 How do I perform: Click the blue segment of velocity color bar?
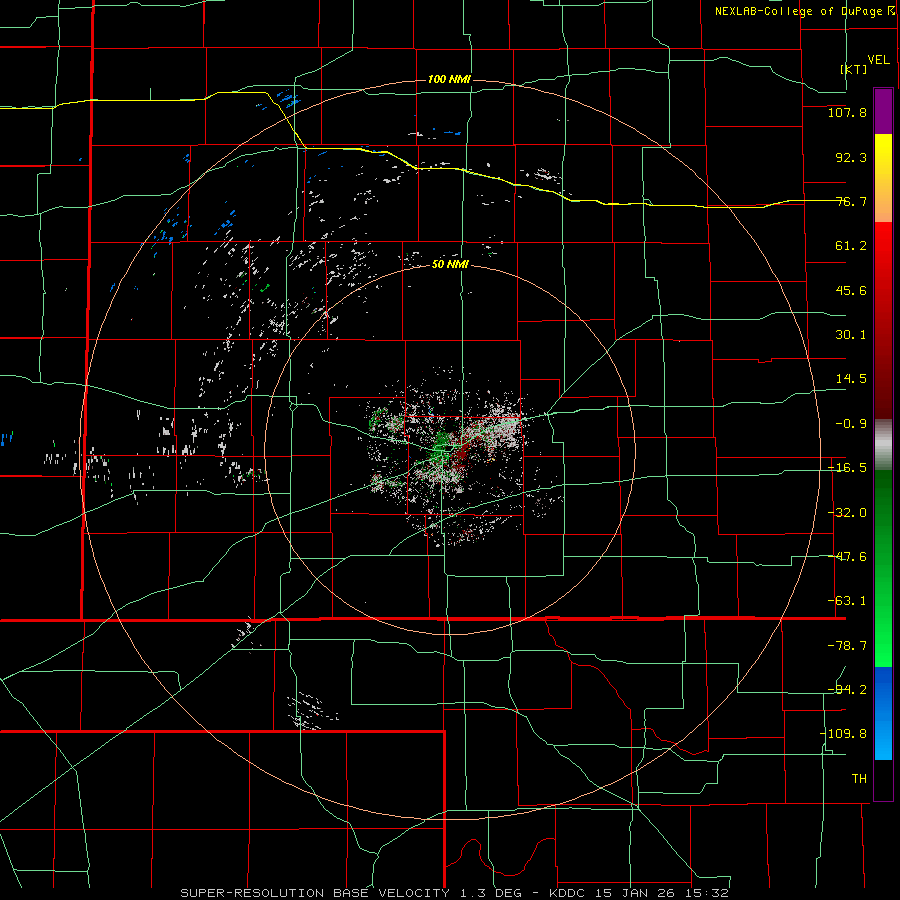883,713
